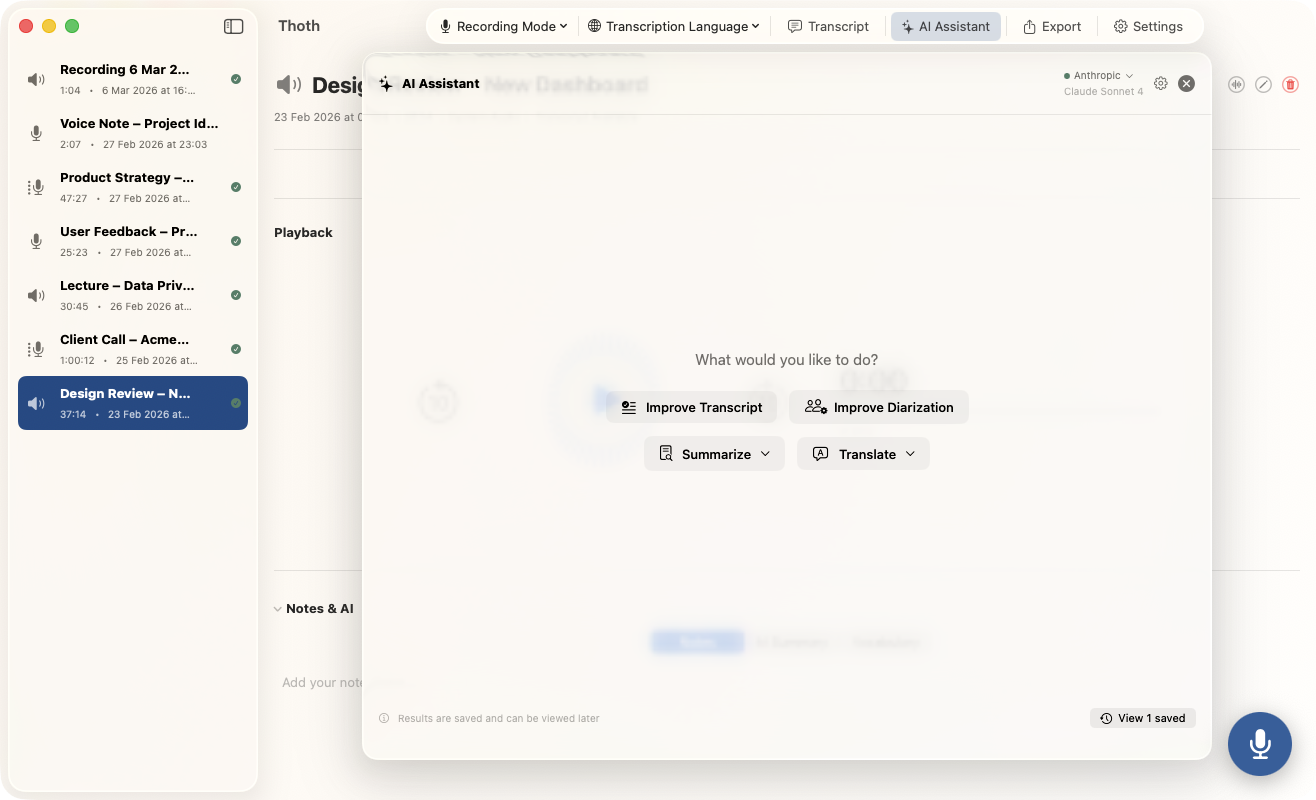Open the Transcription Language menu
The height and width of the screenshot is (800, 1316).
click(673, 26)
